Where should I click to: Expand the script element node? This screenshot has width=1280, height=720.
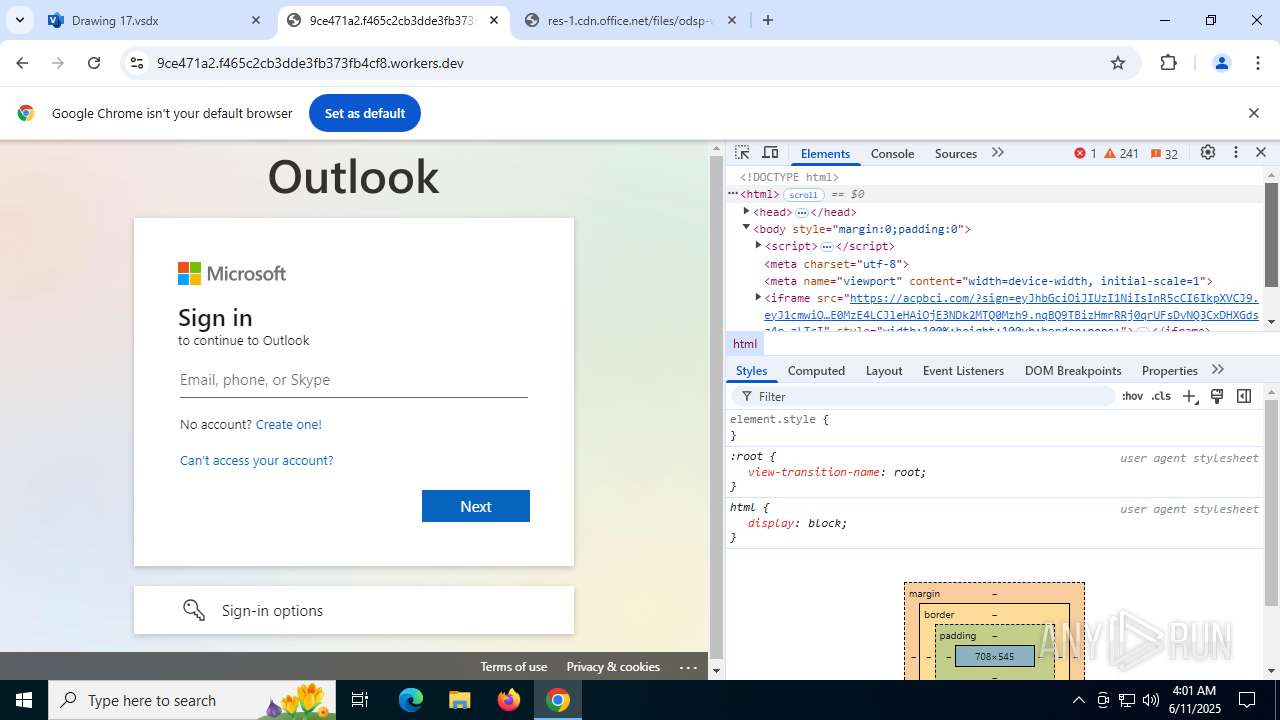758,245
